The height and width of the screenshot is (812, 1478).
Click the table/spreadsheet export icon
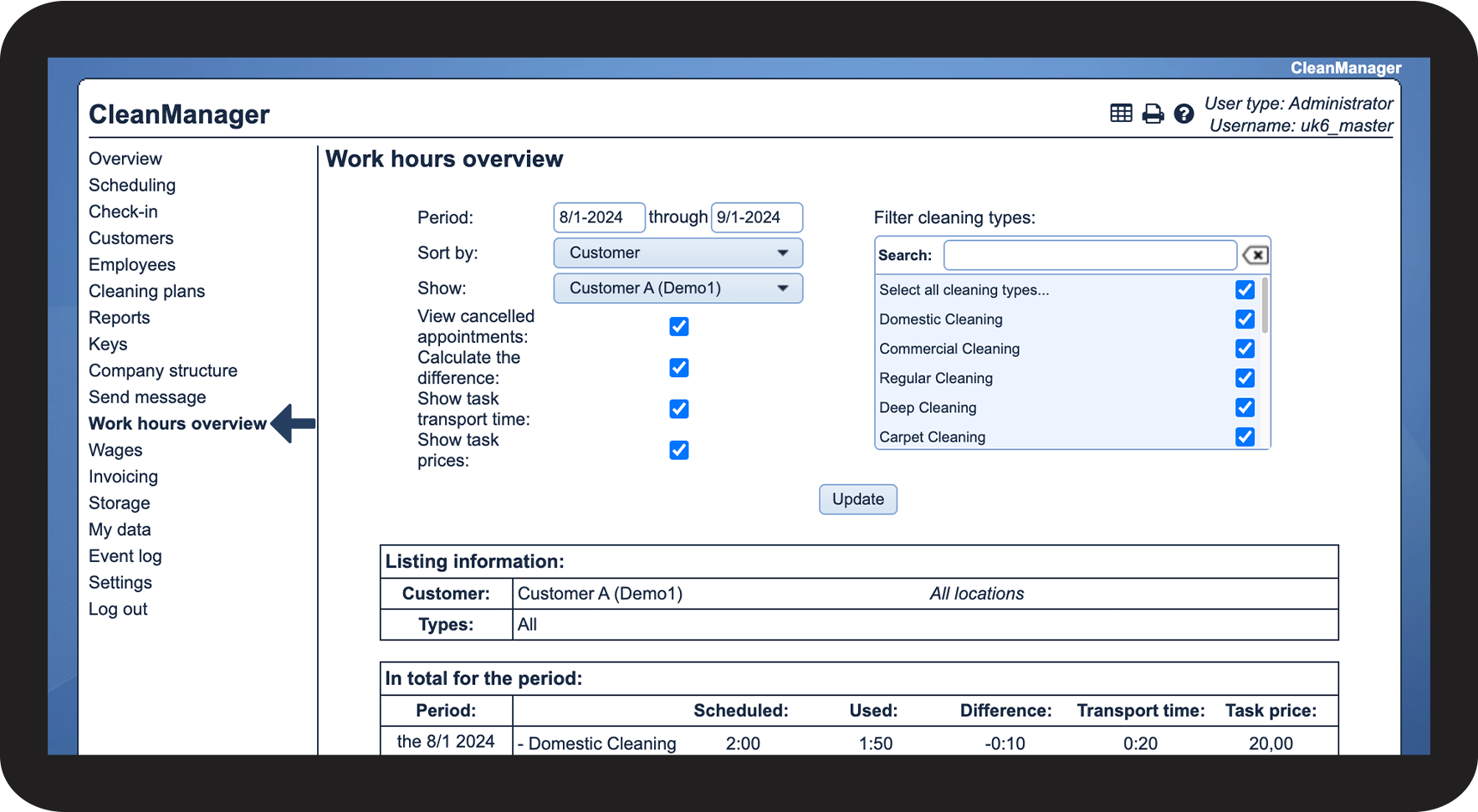(1121, 114)
